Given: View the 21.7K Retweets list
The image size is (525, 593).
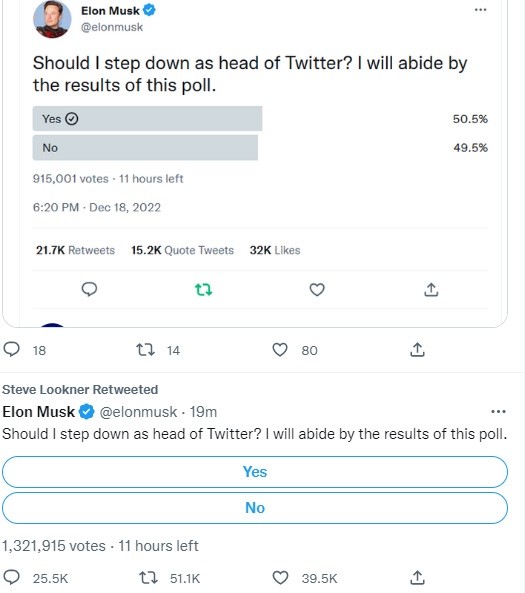Looking at the screenshot, I should (x=75, y=250).
